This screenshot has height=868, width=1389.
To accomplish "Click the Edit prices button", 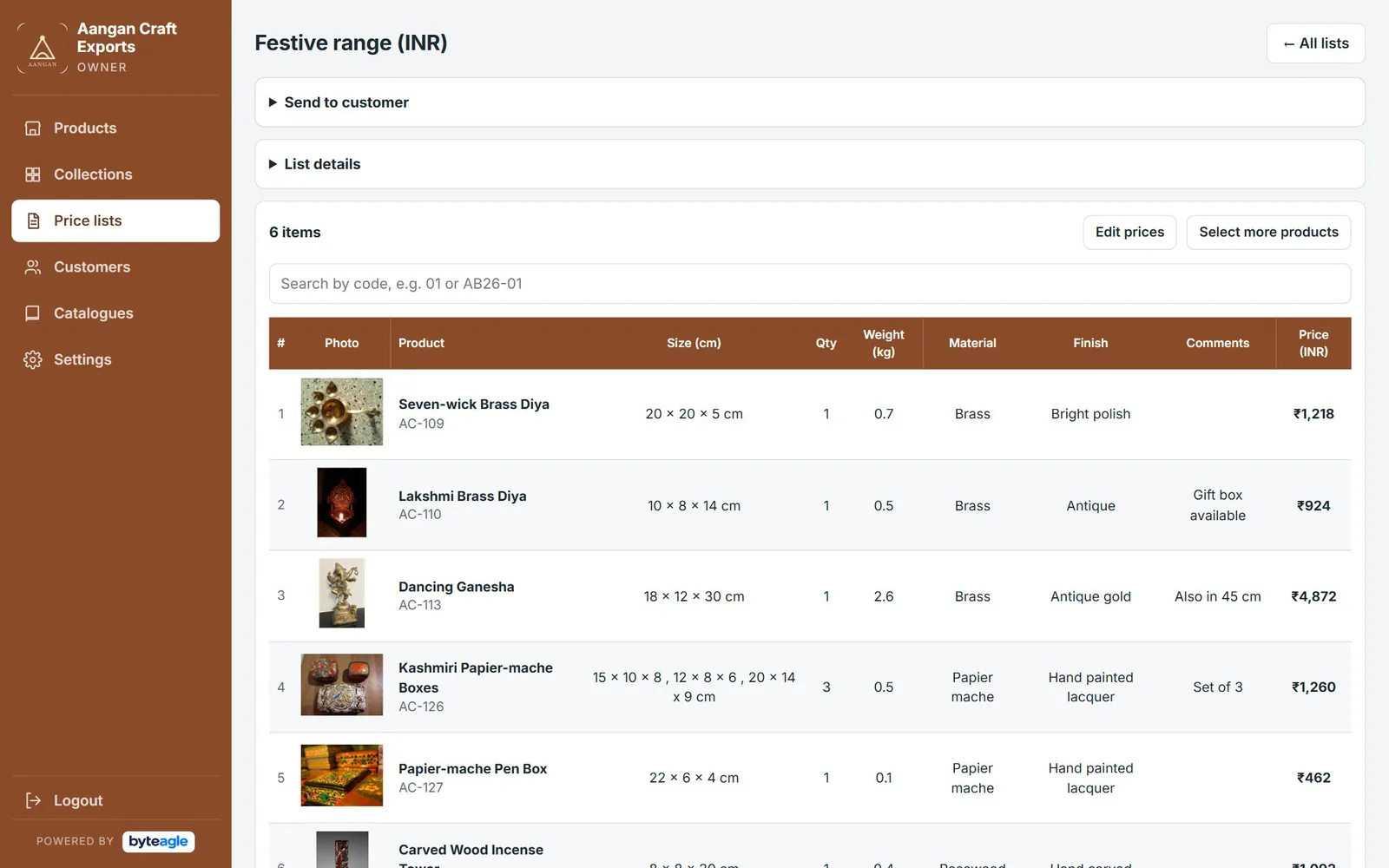I will pyautogui.click(x=1129, y=232).
